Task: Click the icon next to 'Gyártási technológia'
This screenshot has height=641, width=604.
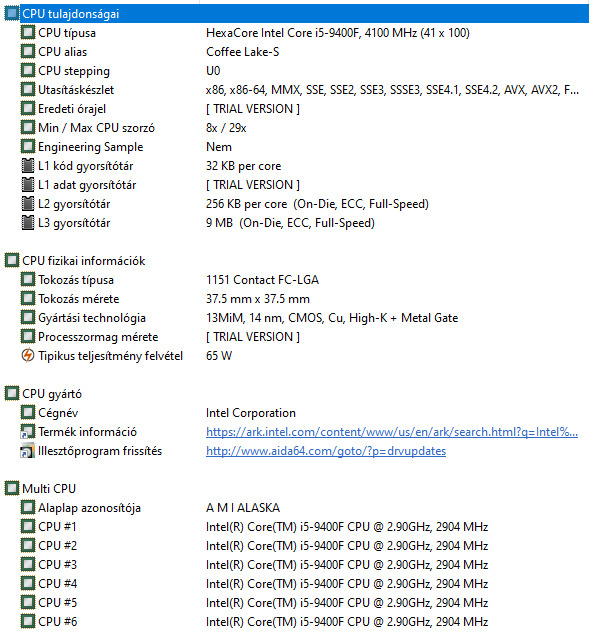Action: [28, 318]
